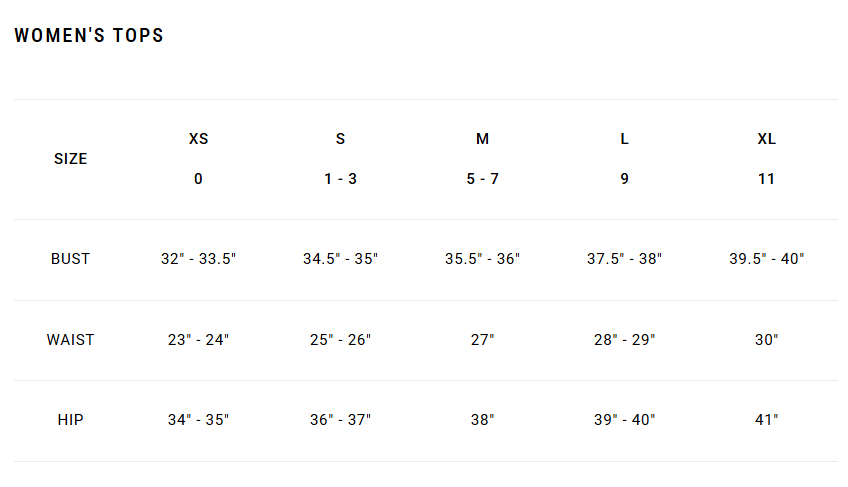Select the XS waist value 23" - 24"
Viewport: 848px width, 487px height.
click(x=198, y=340)
